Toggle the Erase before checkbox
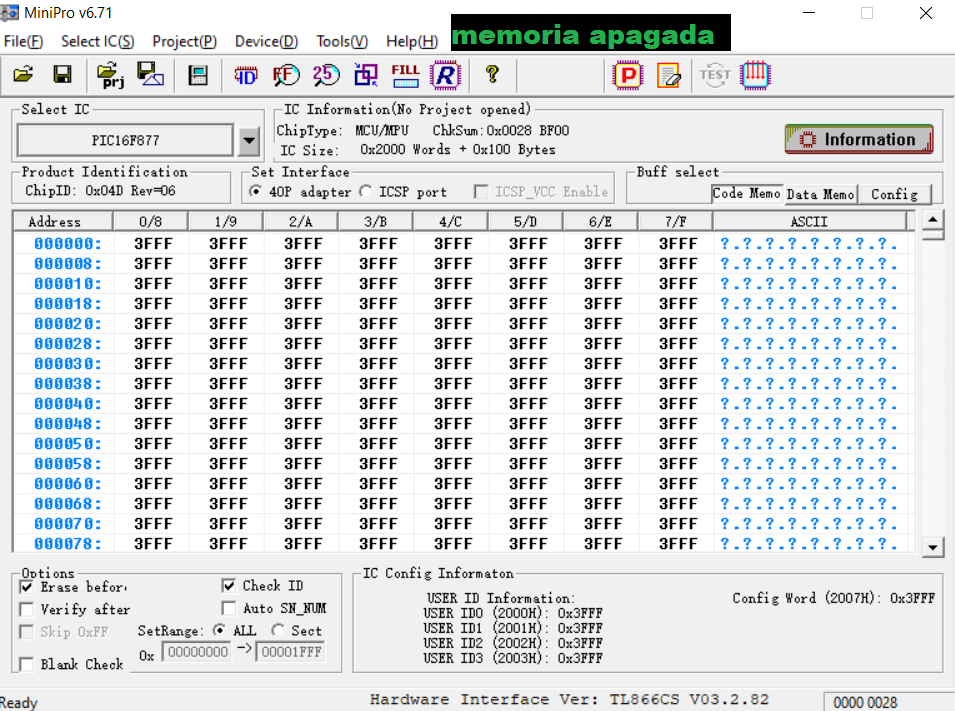955x711 pixels. [26, 587]
